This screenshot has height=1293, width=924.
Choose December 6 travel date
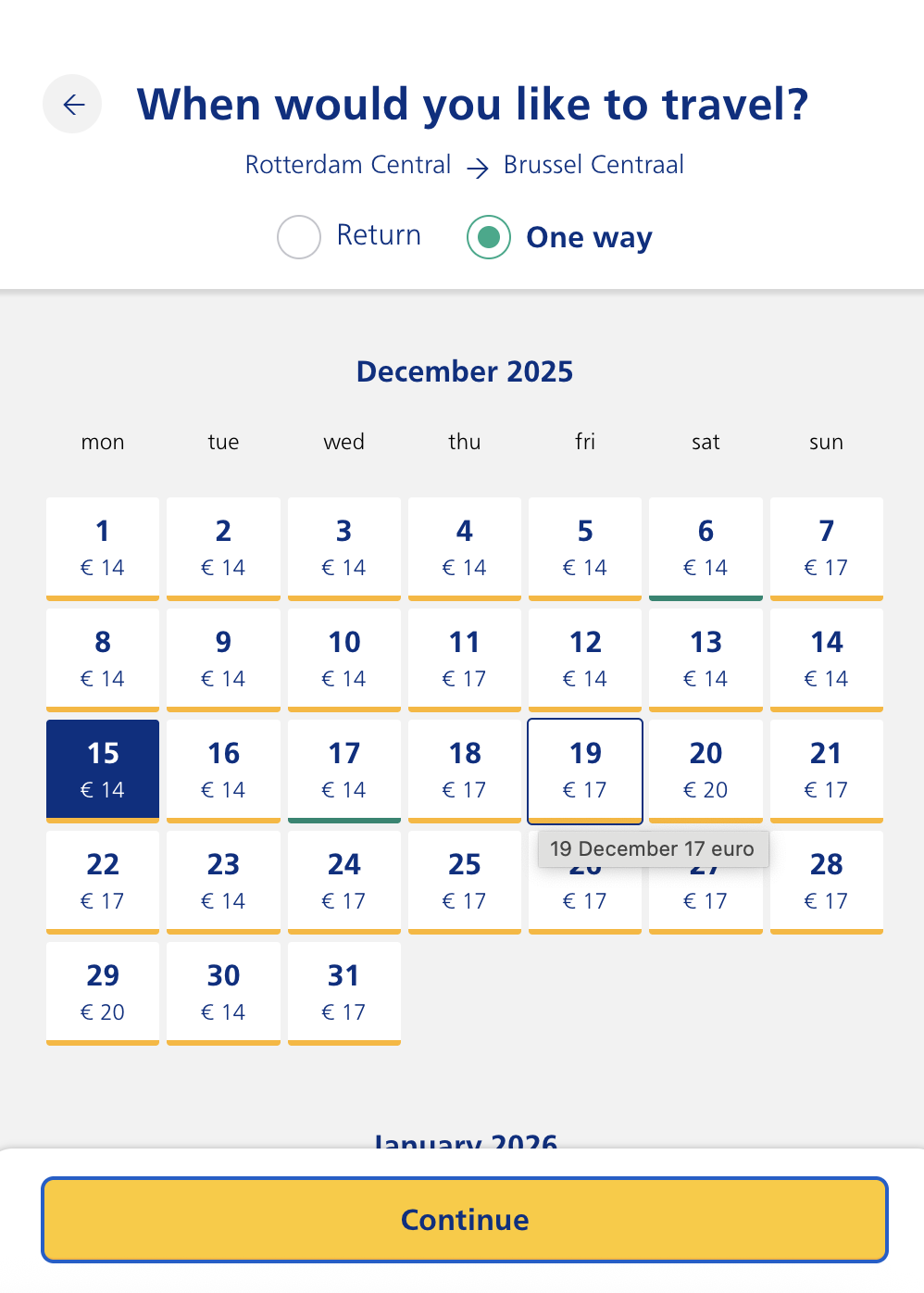tap(705, 547)
